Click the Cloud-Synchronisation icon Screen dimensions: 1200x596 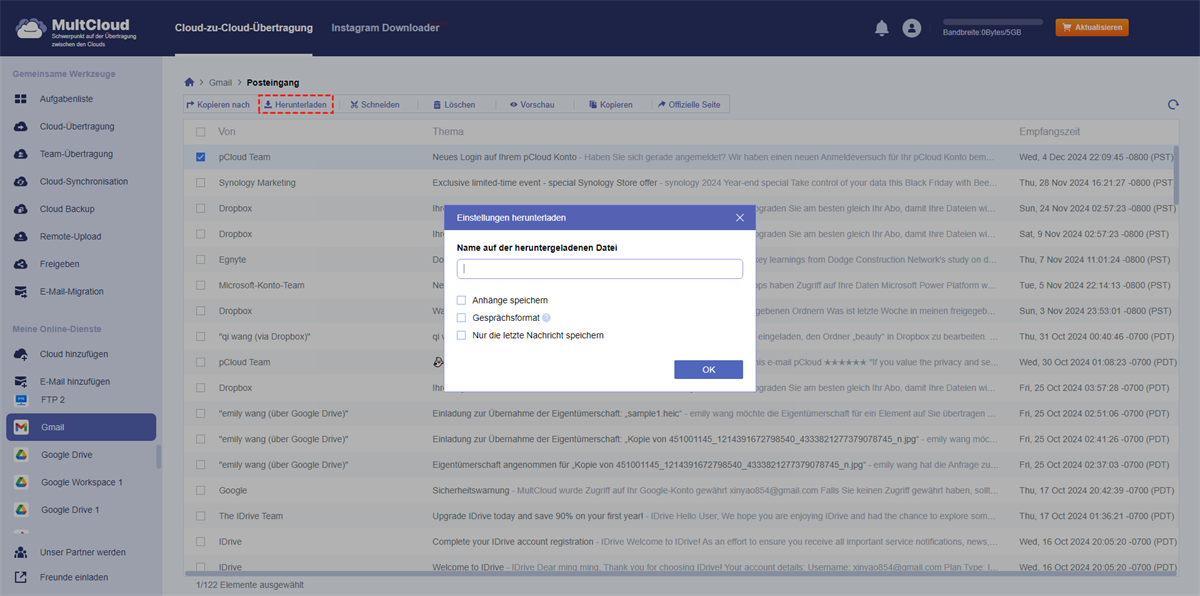[x=21, y=182]
